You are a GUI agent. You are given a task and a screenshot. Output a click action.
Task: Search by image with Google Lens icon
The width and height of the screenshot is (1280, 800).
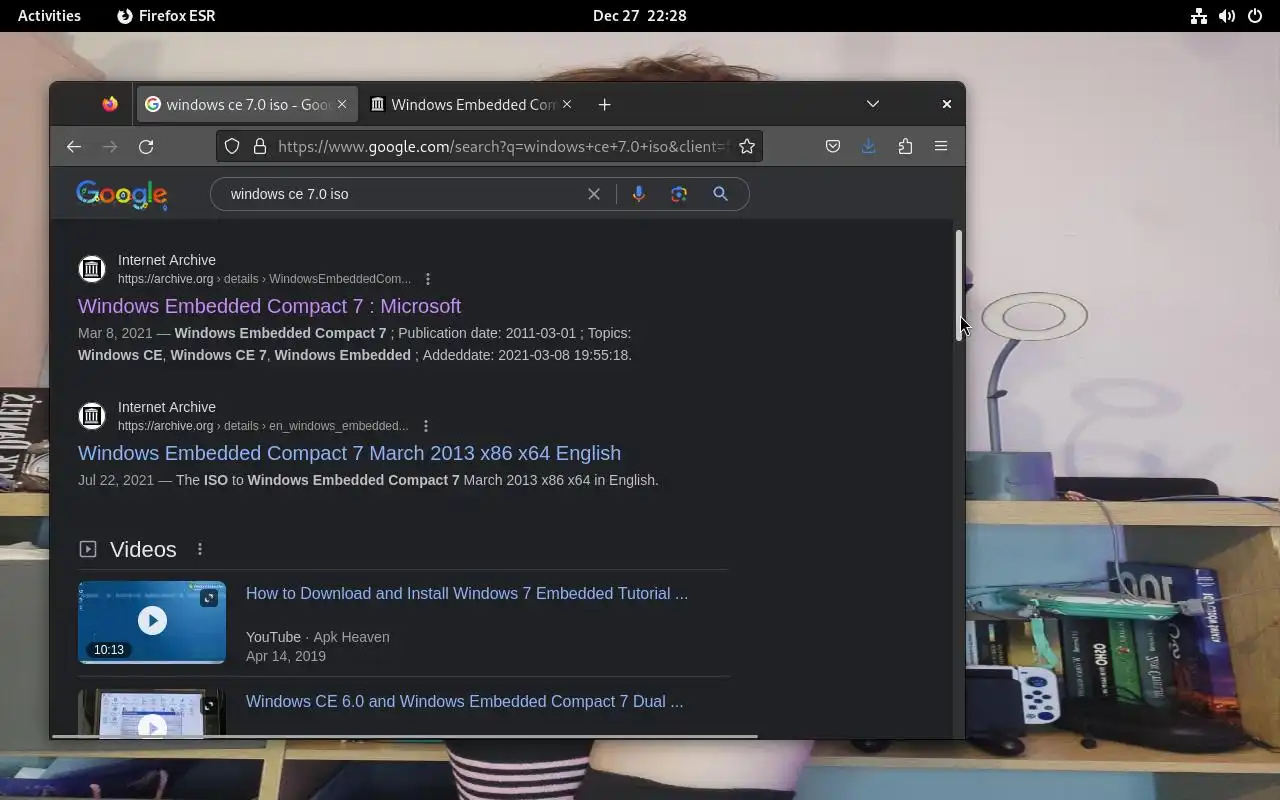coord(679,194)
